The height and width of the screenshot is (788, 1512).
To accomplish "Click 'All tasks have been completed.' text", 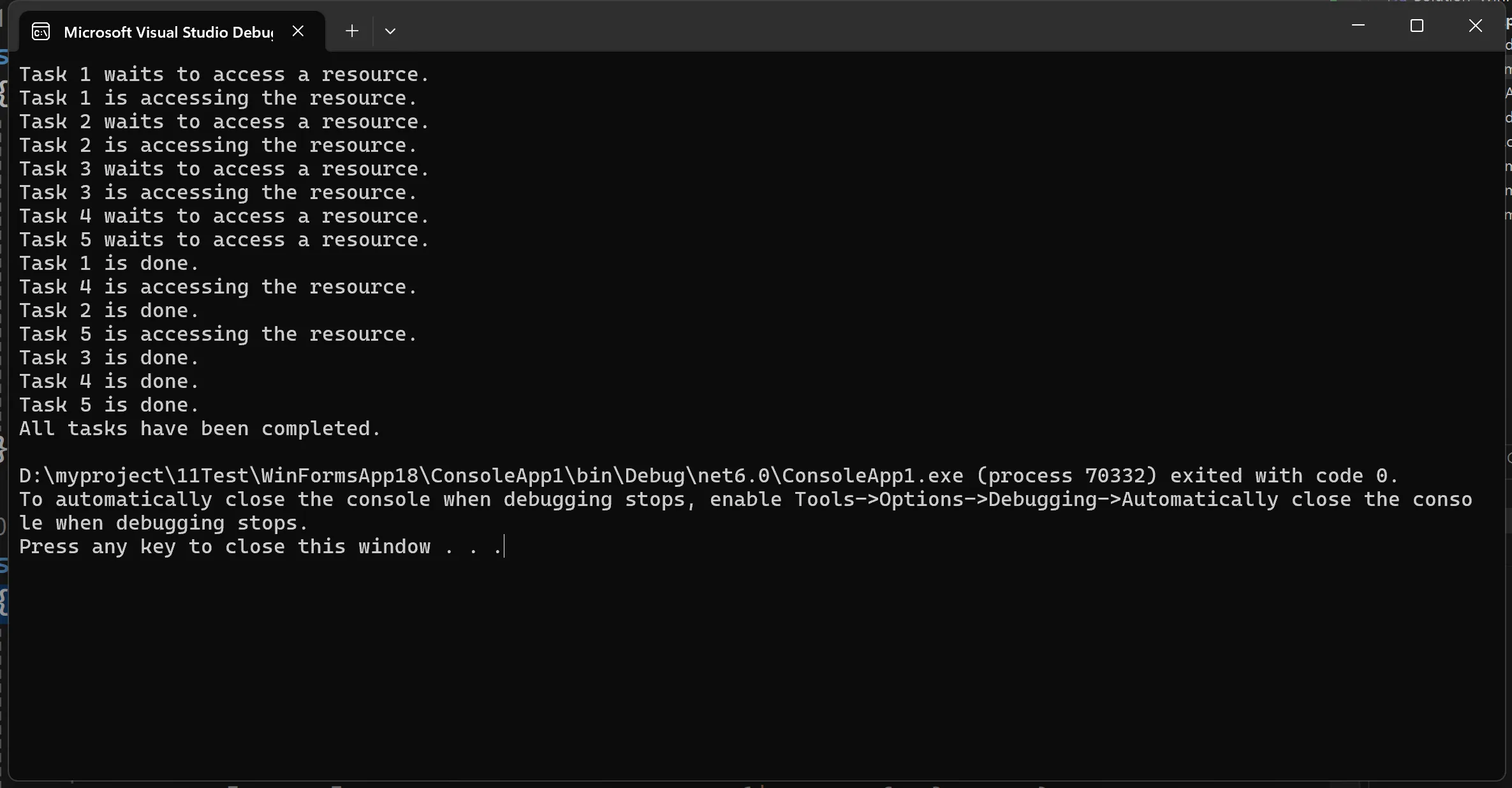I will (200, 429).
